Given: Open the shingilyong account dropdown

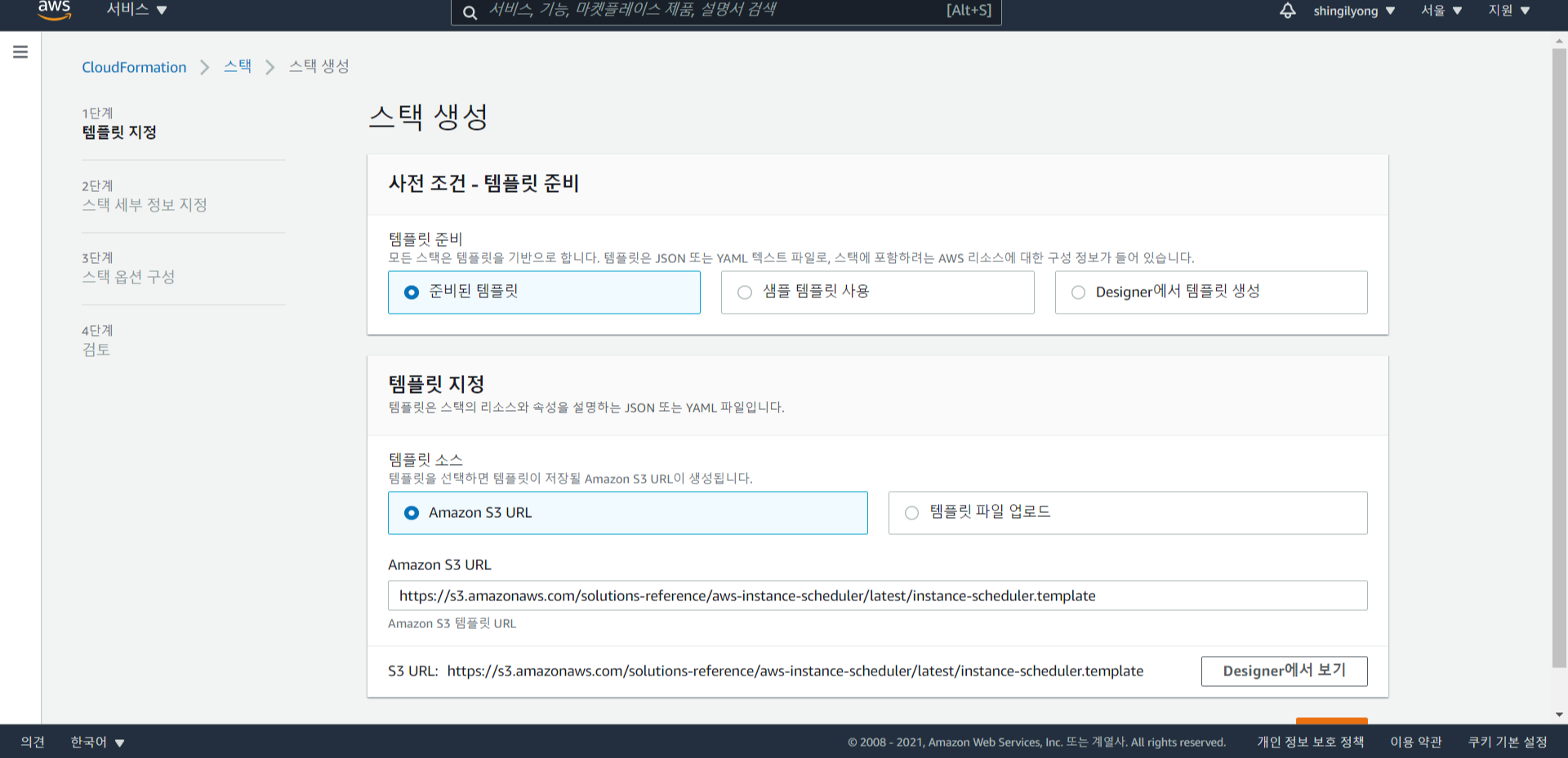Looking at the screenshot, I should coord(1354,11).
